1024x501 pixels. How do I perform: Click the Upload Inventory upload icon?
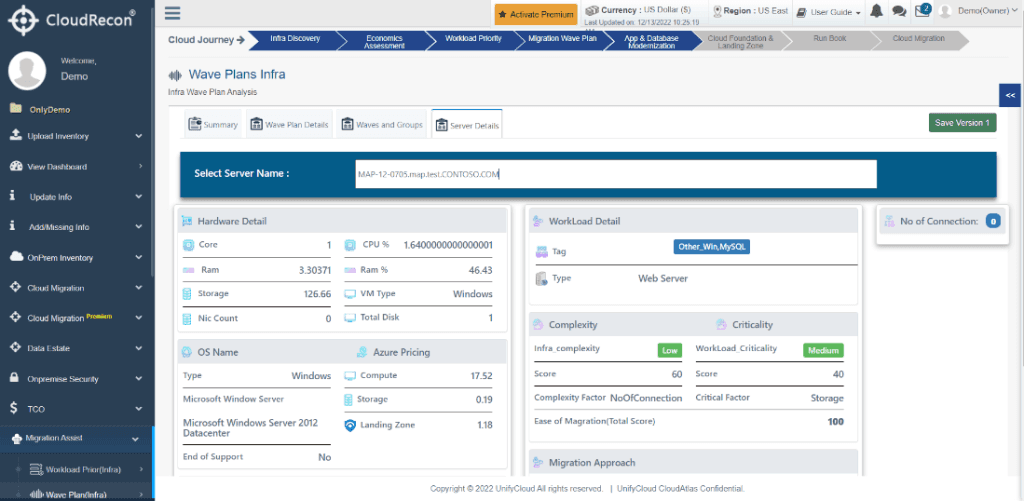(16, 136)
